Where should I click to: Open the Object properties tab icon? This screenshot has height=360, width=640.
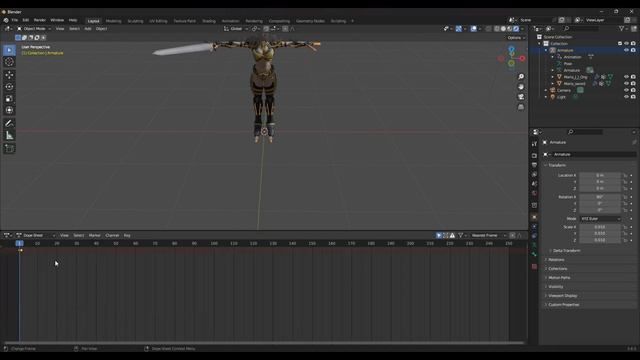pyautogui.click(x=534, y=217)
